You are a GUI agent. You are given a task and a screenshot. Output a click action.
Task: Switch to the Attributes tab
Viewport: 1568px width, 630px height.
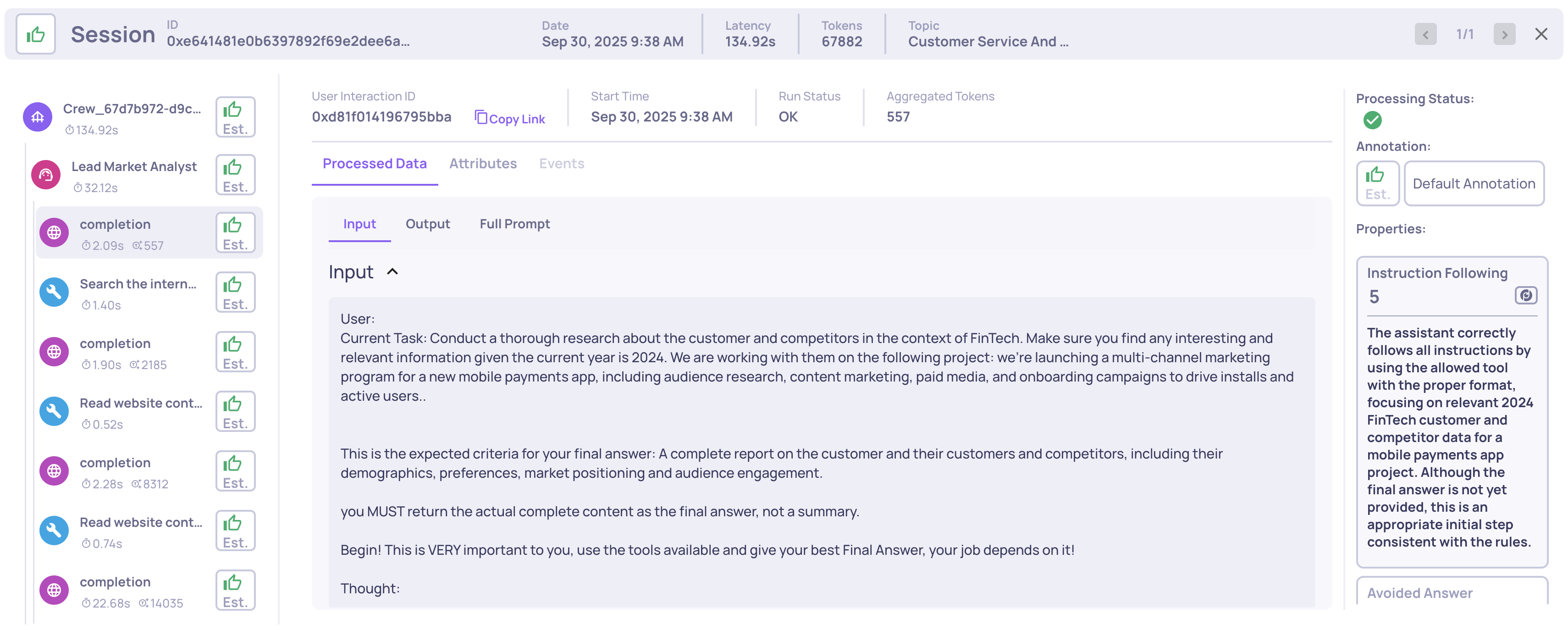(x=483, y=164)
